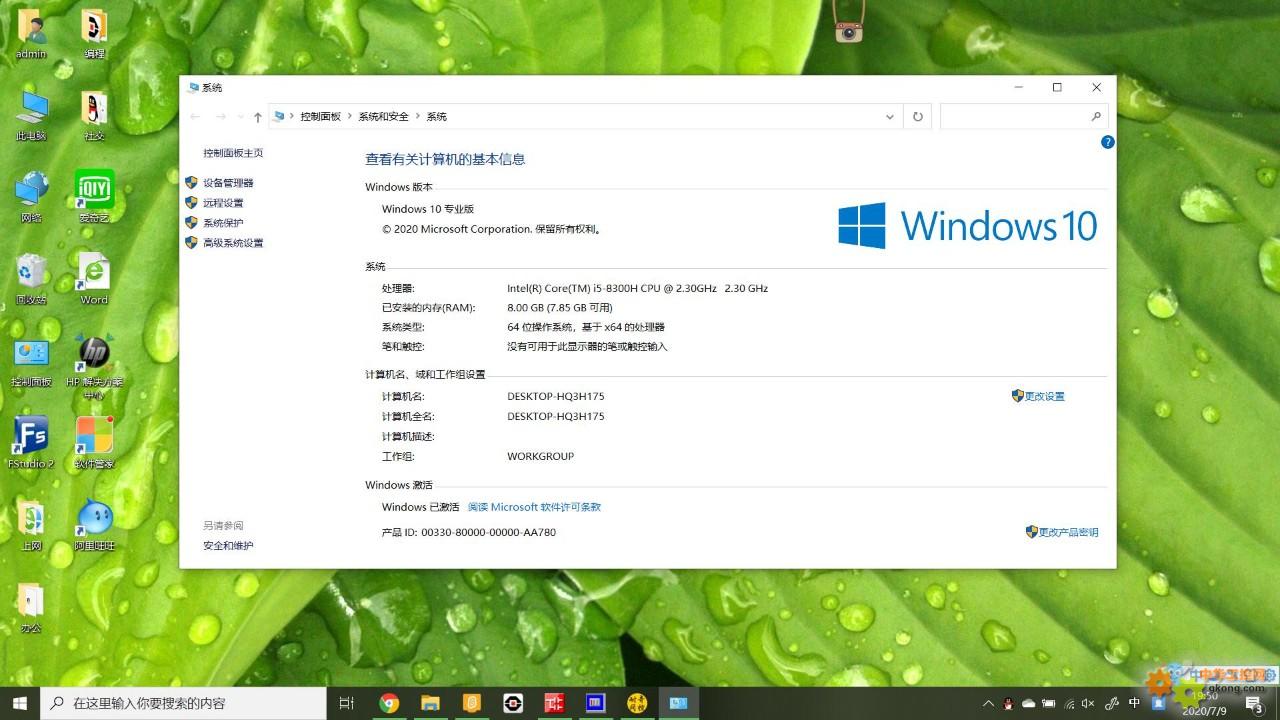Click the Windows Start button

pyautogui.click(x=20, y=703)
